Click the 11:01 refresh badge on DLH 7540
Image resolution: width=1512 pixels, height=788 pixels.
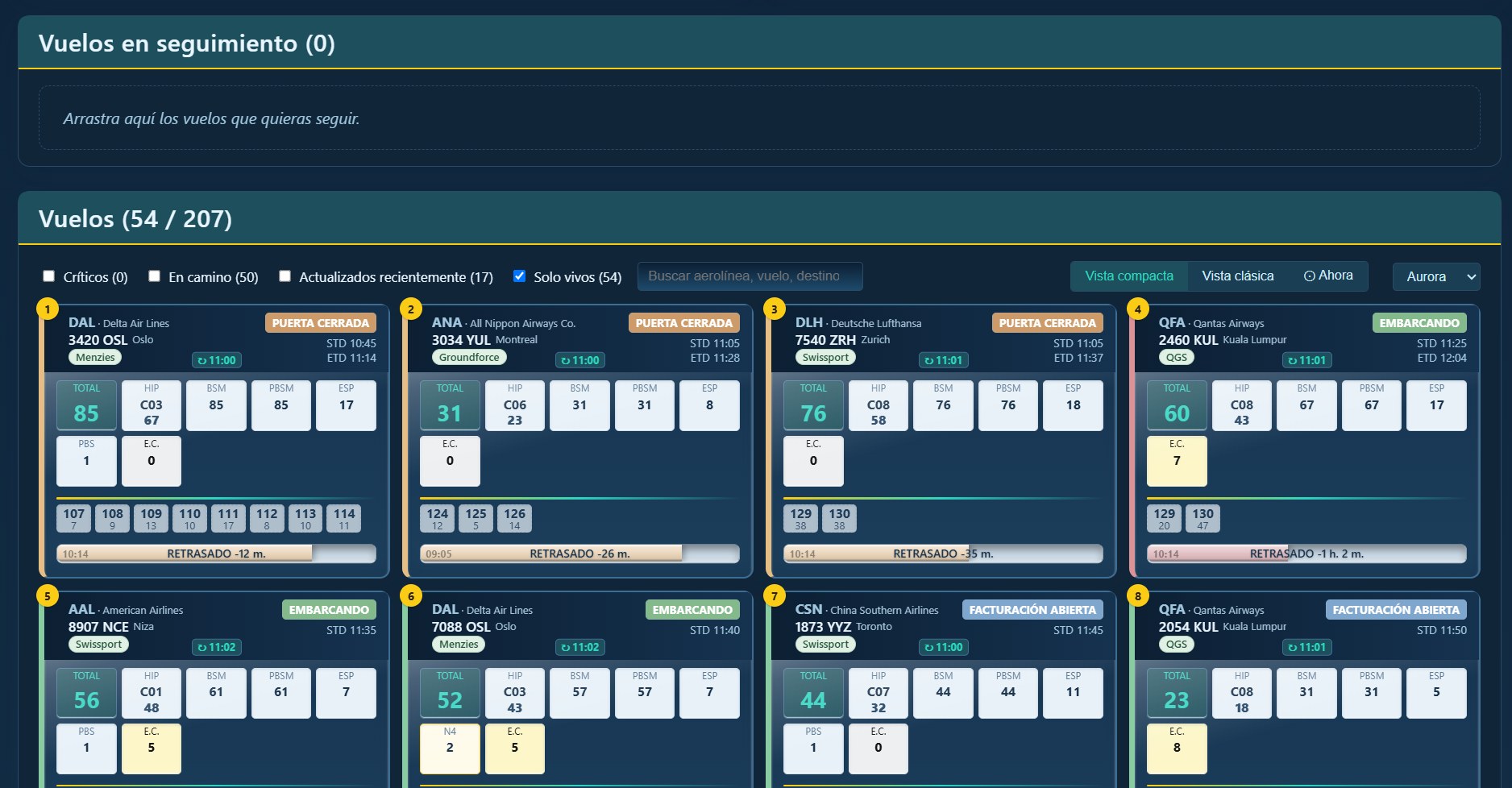click(x=944, y=360)
